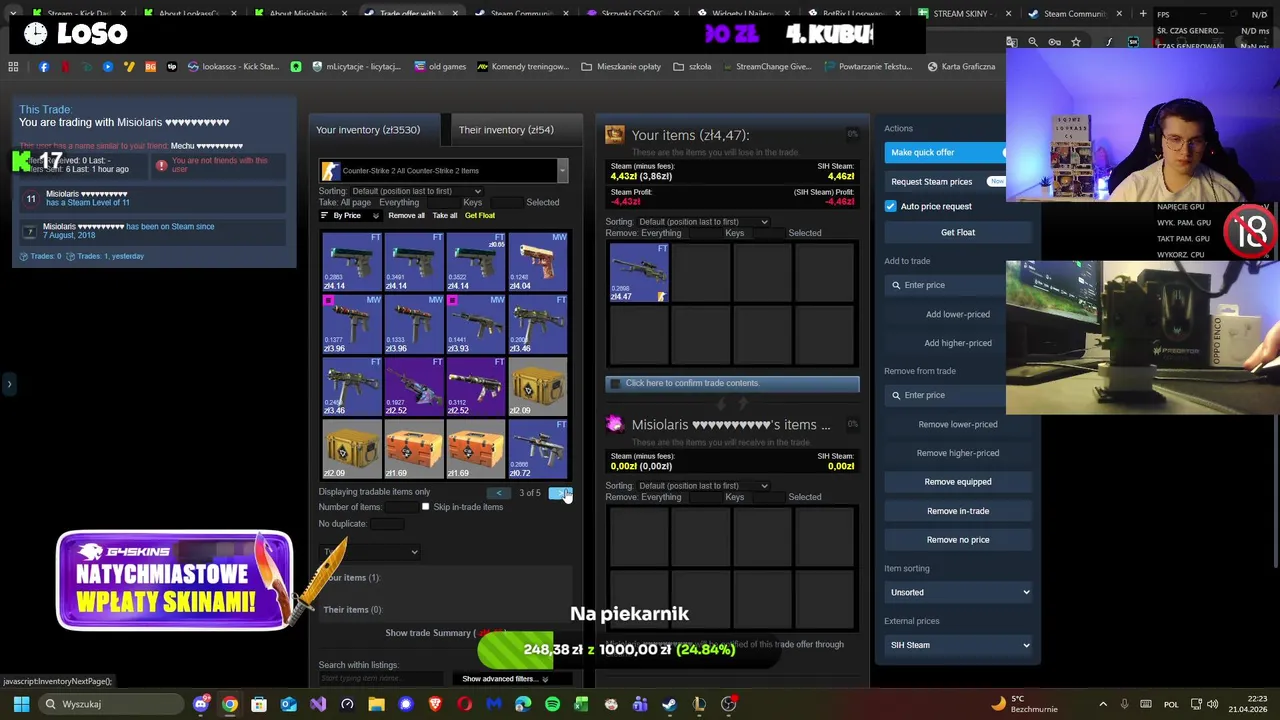This screenshot has width=1280, height=720.
Task: Switch to 'Widgety | Nailery' browser tab
Action: [742, 14]
